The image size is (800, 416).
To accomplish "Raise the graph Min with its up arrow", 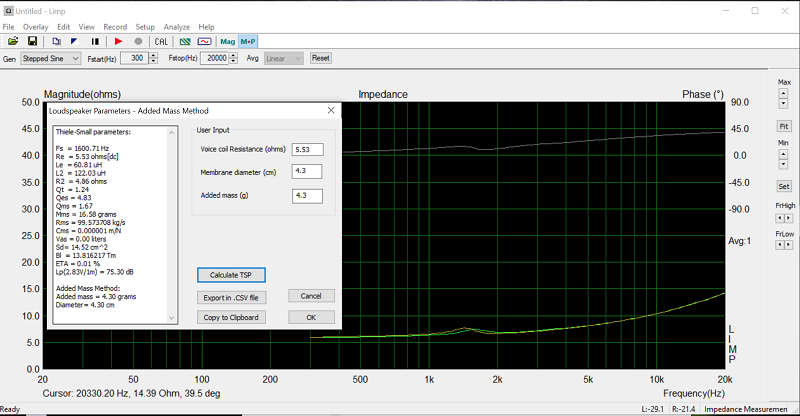I will point(783,154).
